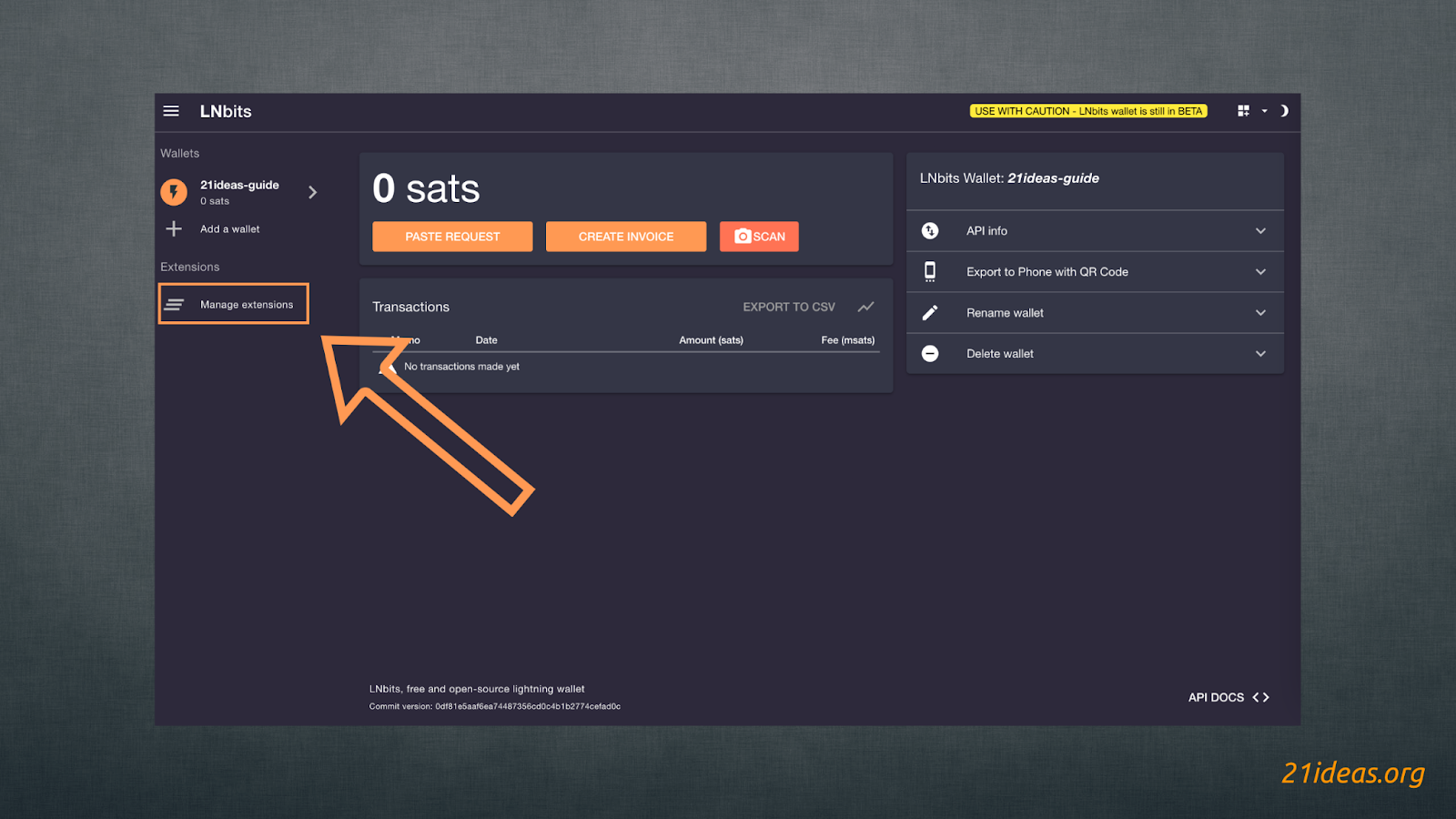Click the phone icon for QR export

coord(930,271)
